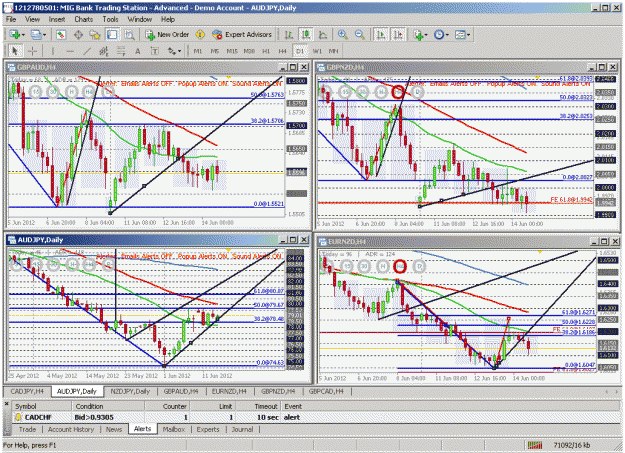Show the Market Watch window
Viewport: 625px width, 453px height.
61,35
